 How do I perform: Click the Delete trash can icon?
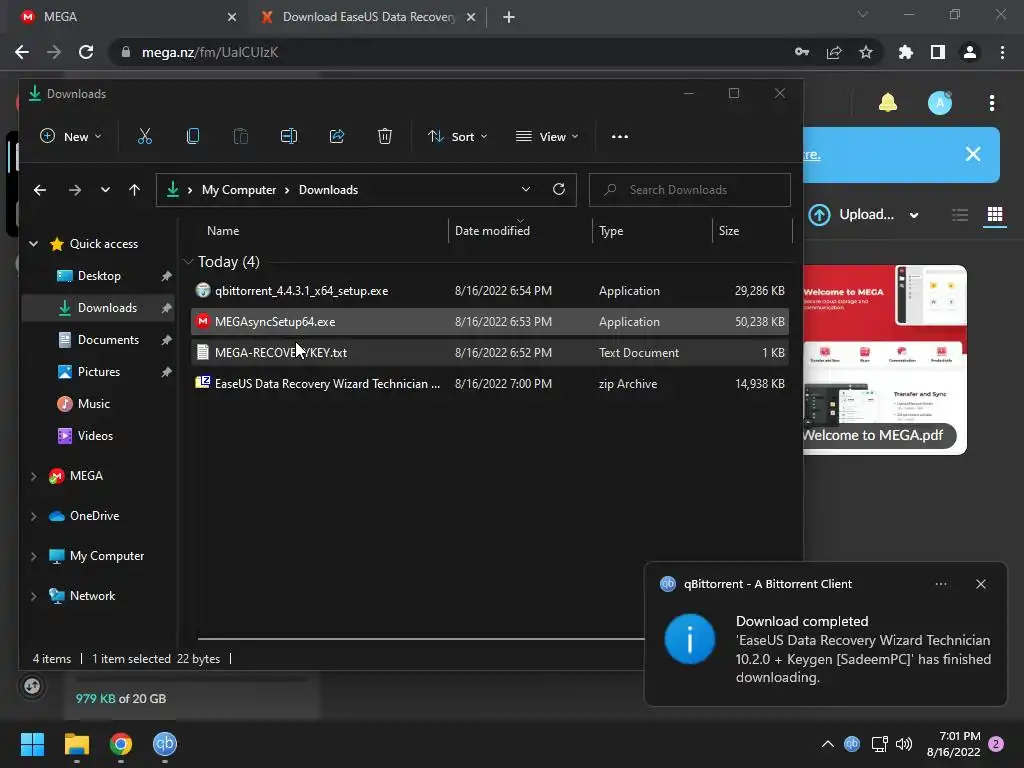pyautogui.click(x=385, y=136)
